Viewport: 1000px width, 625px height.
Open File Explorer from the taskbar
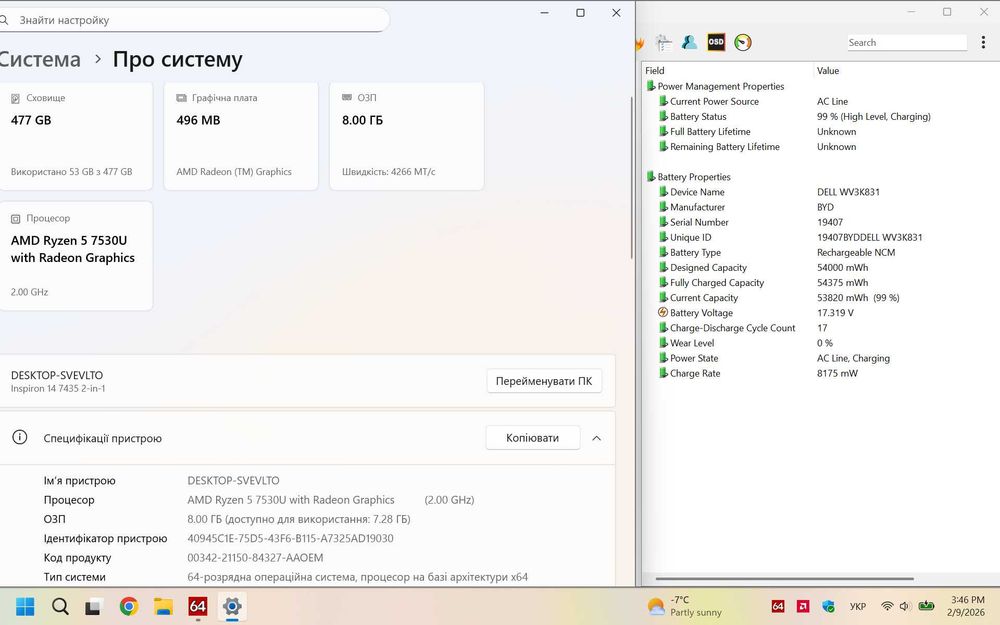(x=163, y=606)
